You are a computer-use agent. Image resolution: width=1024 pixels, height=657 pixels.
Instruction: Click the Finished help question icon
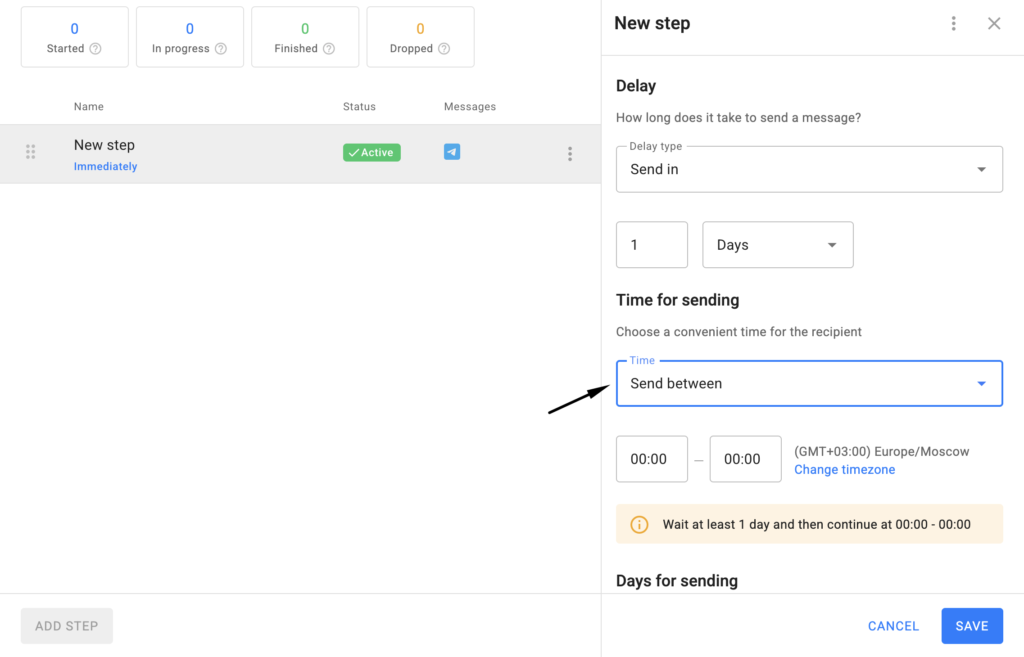point(329,49)
